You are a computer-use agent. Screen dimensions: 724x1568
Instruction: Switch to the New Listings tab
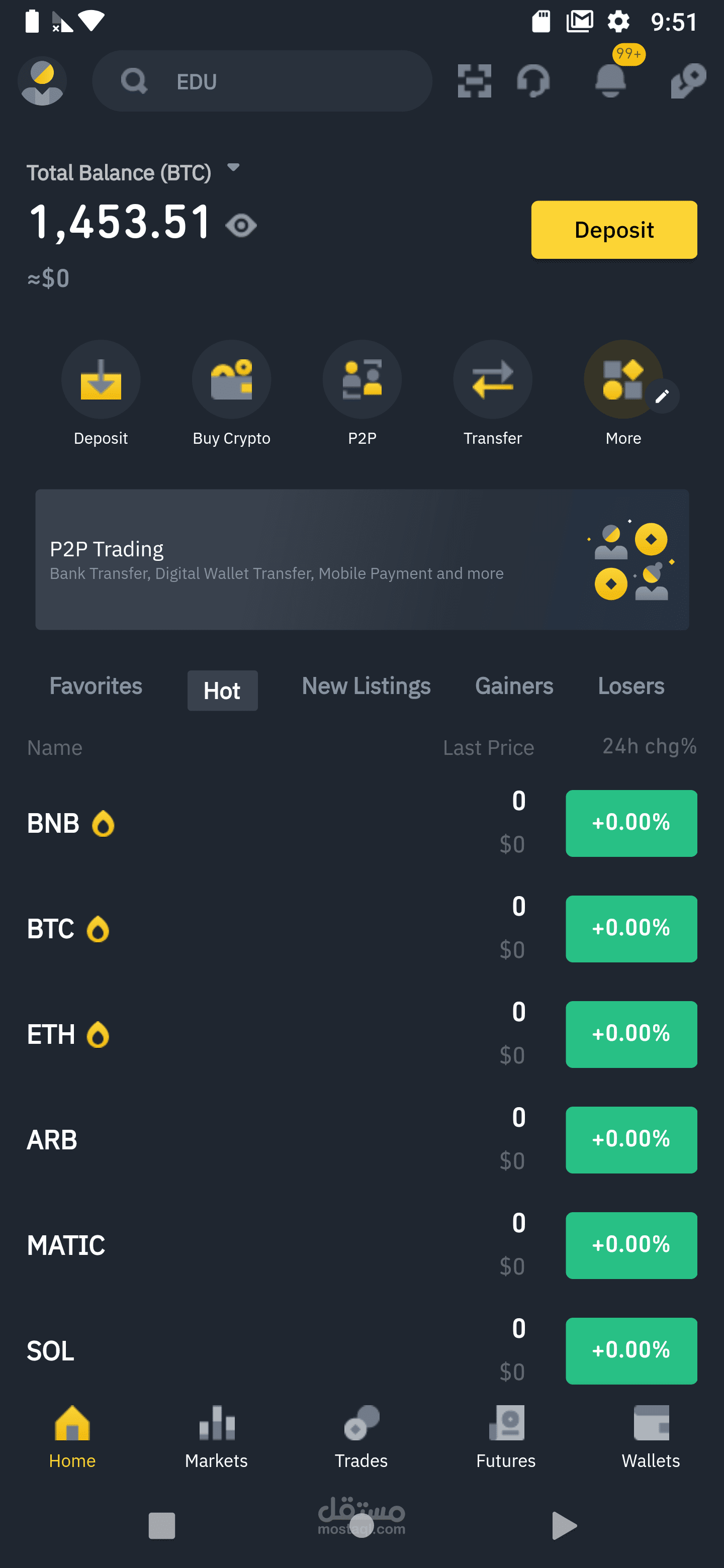pos(366,686)
